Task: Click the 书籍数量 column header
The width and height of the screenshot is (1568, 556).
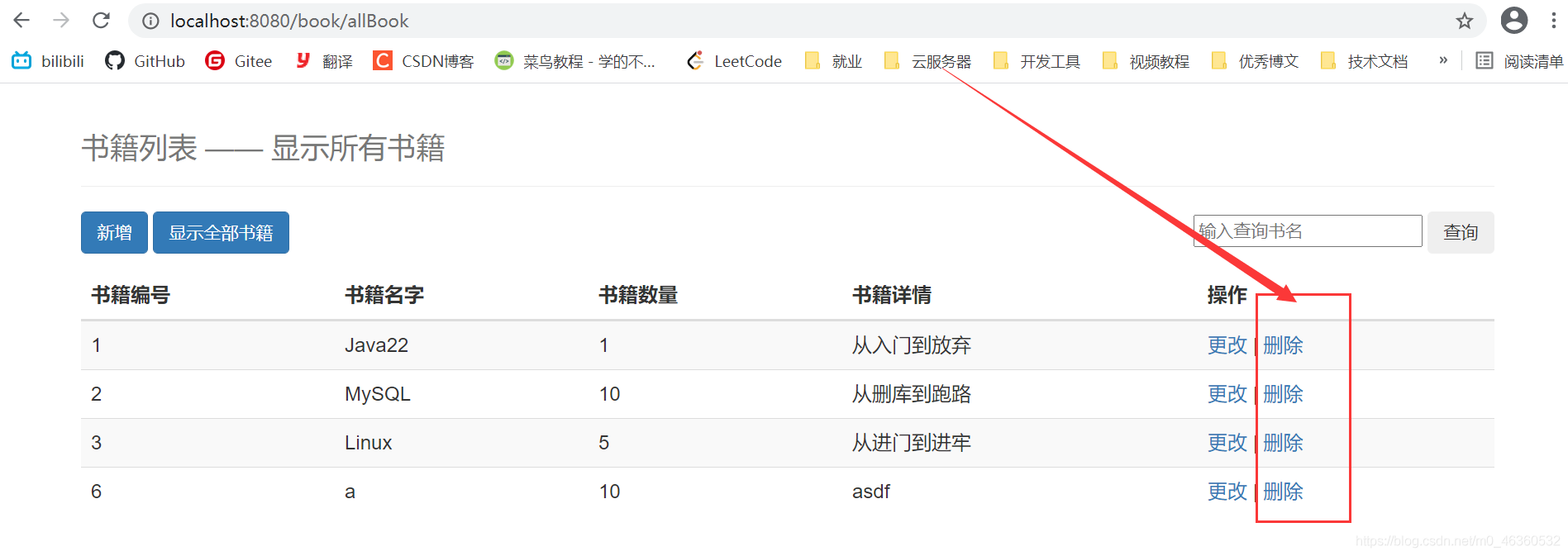Action: click(x=638, y=295)
